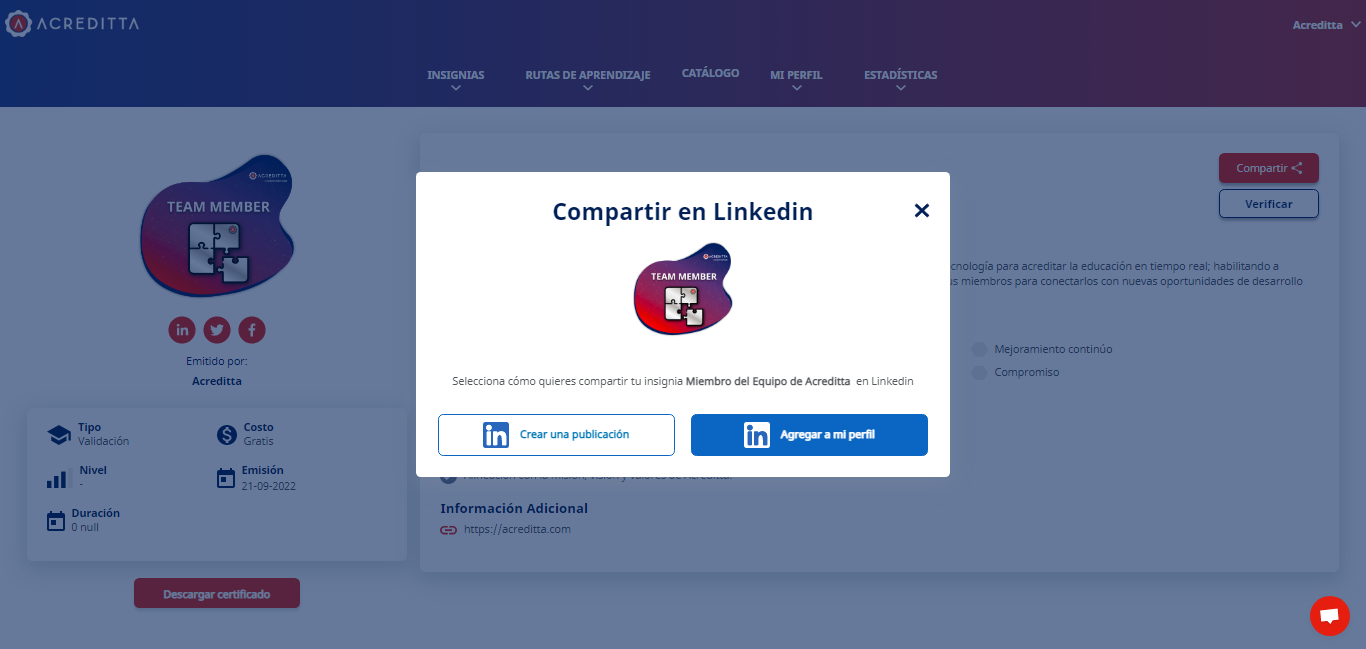Image resolution: width=1366 pixels, height=649 pixels.
Task: Select the Compromiso skill
Action: click(x=1027, y=372)
